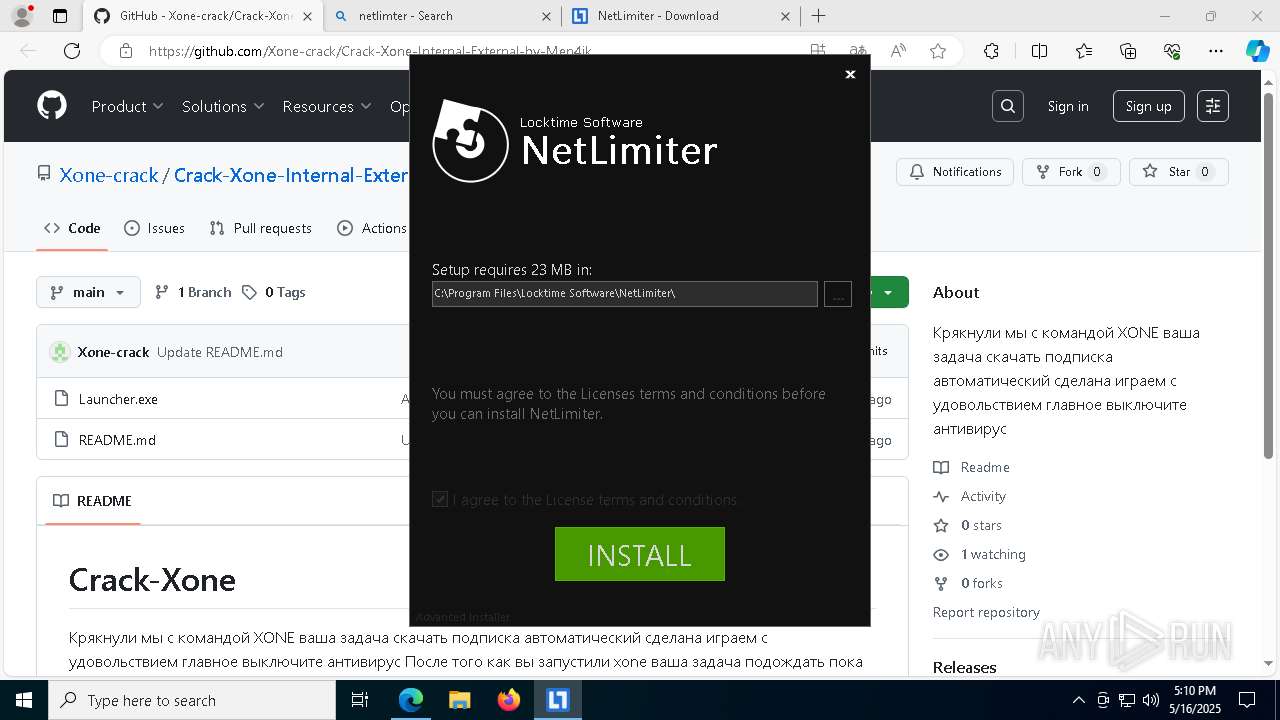Open a new browser tab

pos(818,16)
